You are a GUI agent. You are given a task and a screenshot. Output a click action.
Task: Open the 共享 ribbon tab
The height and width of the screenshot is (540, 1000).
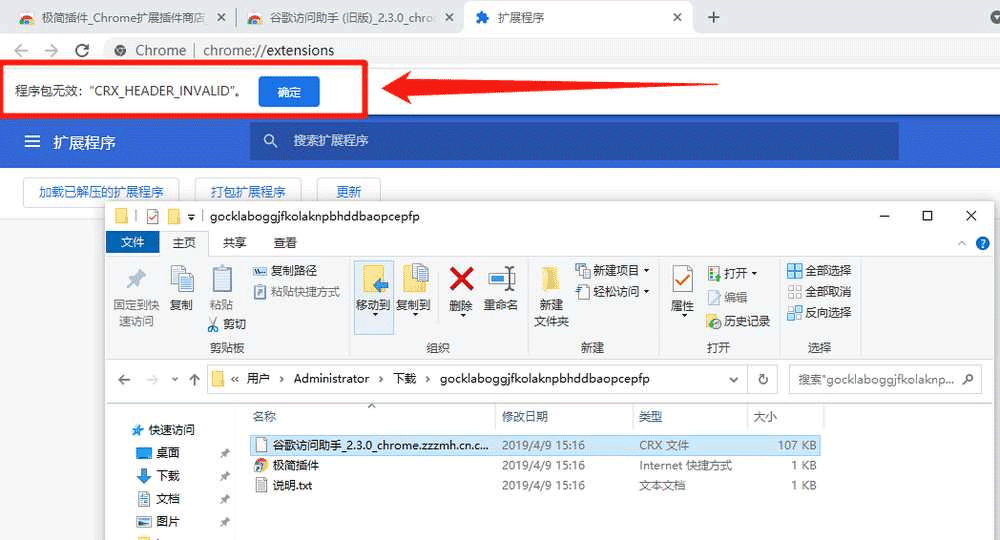[235, 242]
